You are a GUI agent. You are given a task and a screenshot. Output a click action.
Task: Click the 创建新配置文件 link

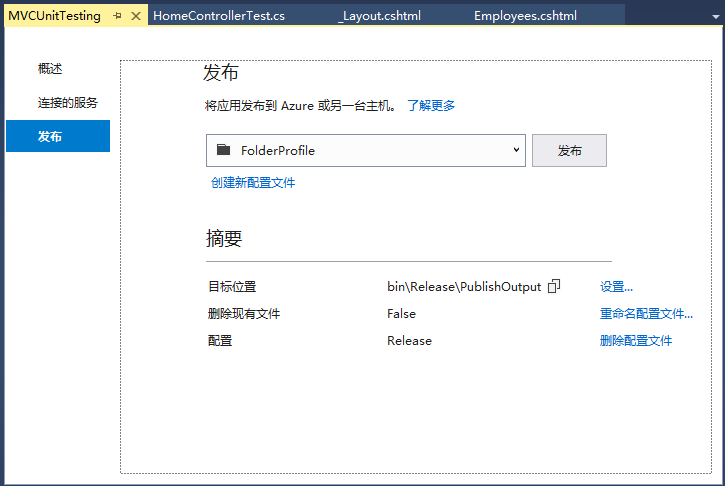coord(253,182)
